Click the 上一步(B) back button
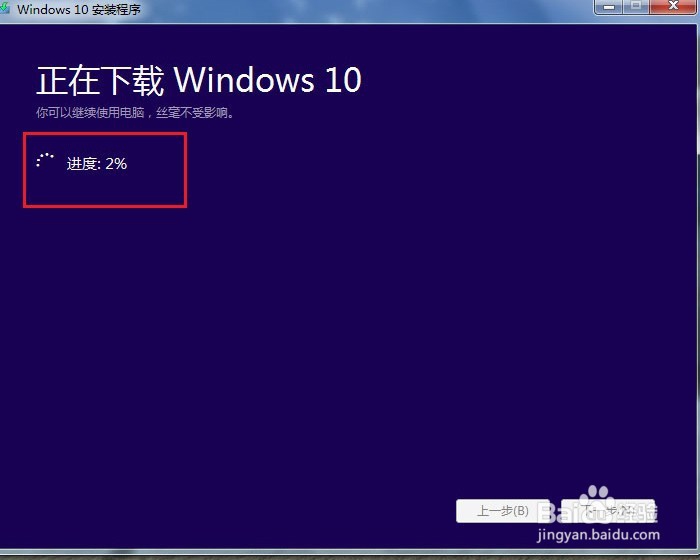700x560 pixels. tap(503, 511)
